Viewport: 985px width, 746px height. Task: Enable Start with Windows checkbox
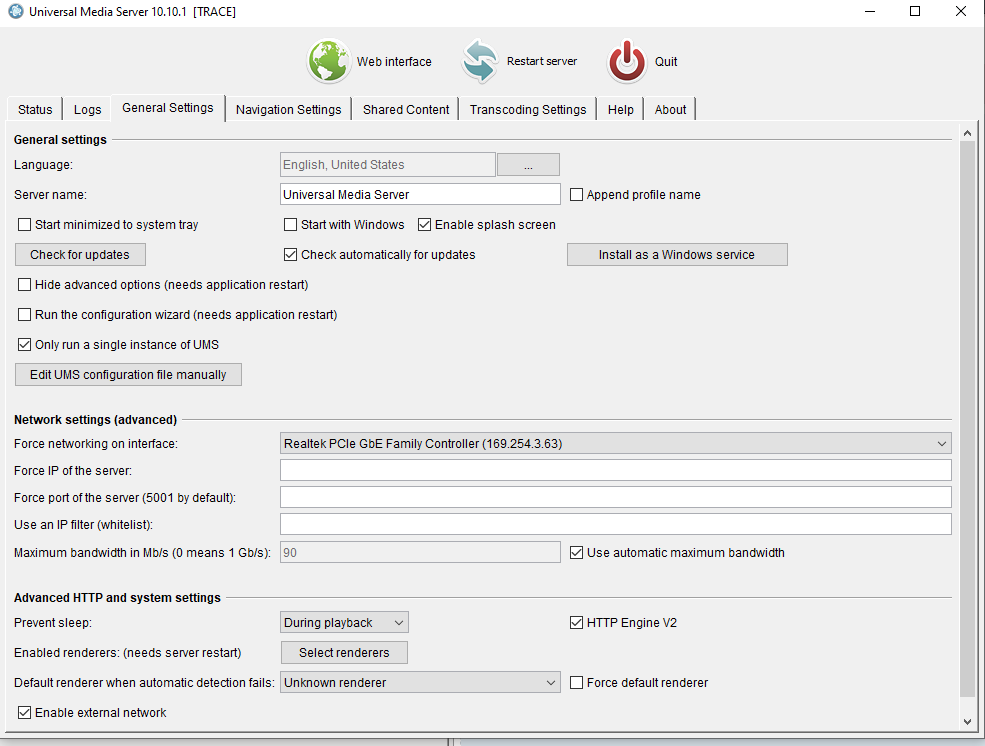[290, 225]
